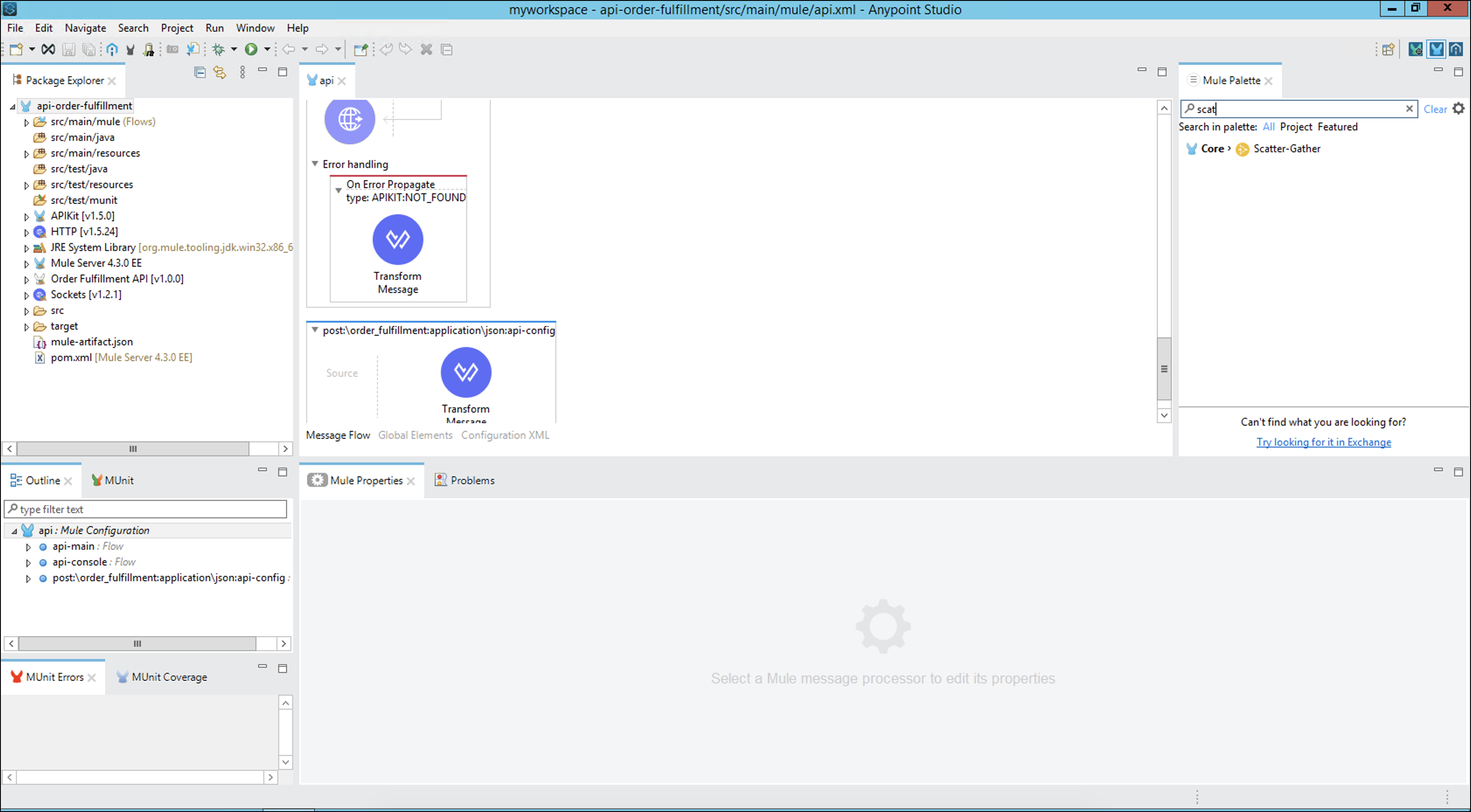Expand api-main flow in Outline
Image resolution: width=1471 pixels, height=812 pixels.
(x=28, y=547)
